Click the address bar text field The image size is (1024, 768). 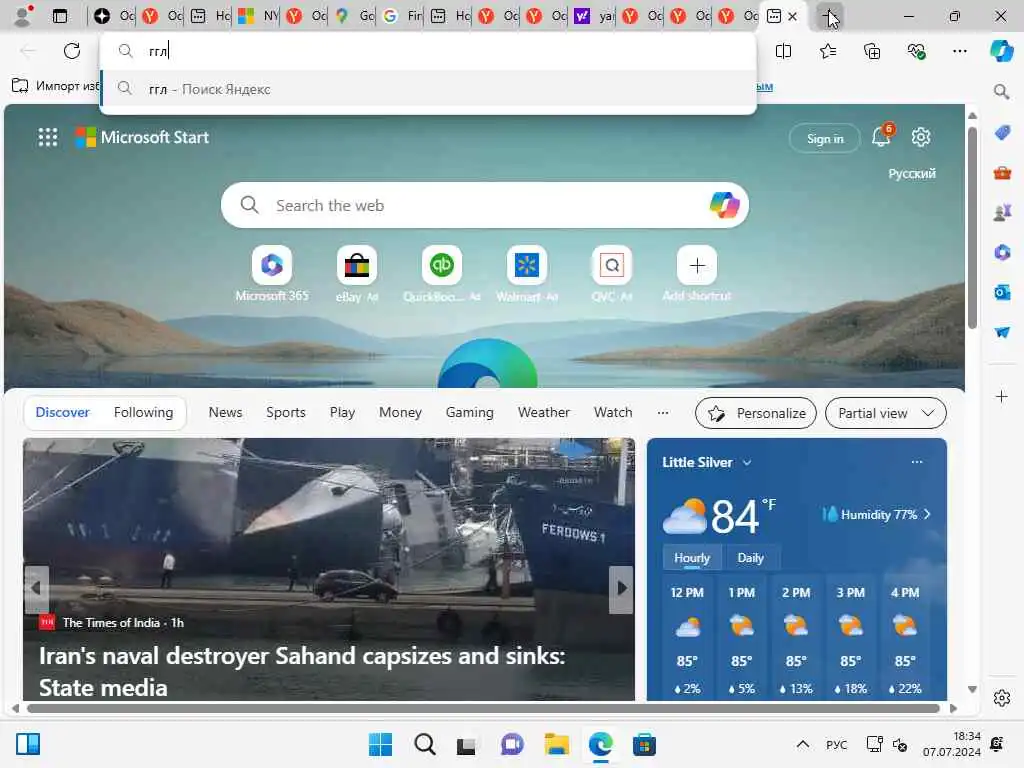pos(428,51)
